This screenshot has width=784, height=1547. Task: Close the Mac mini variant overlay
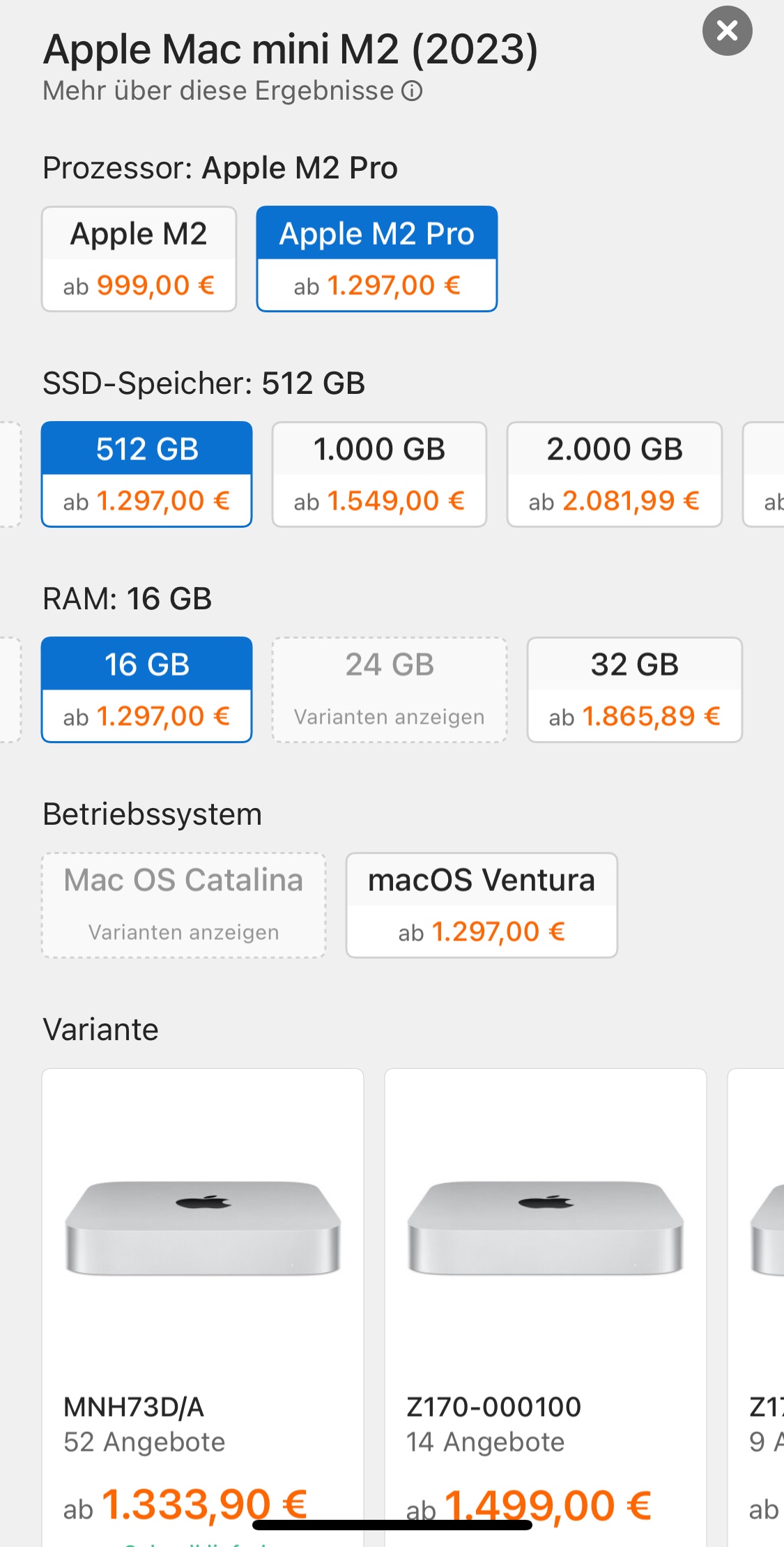(x=727, y=31)
